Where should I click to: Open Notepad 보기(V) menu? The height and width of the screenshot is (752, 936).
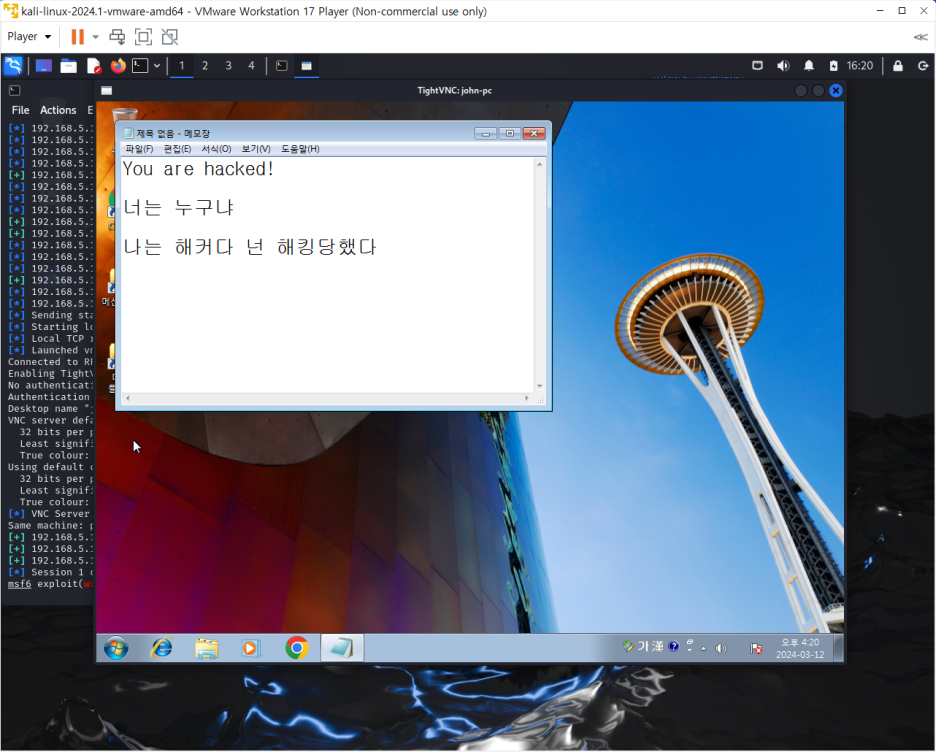coord(255,149)
